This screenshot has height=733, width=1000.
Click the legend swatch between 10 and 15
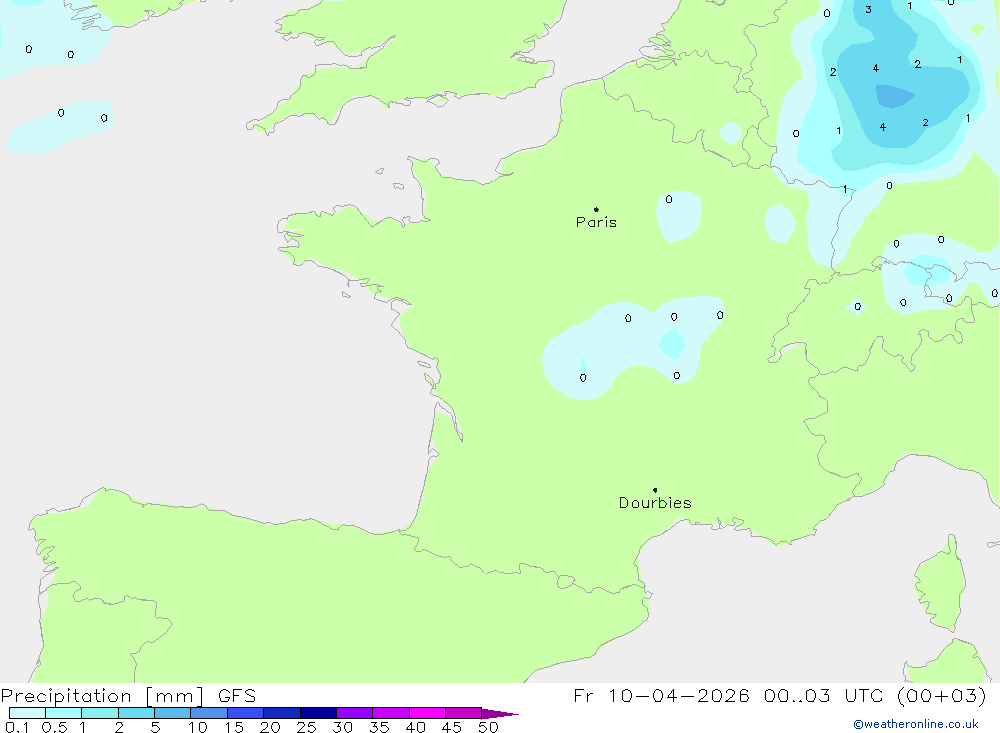(x=209, y=713)
